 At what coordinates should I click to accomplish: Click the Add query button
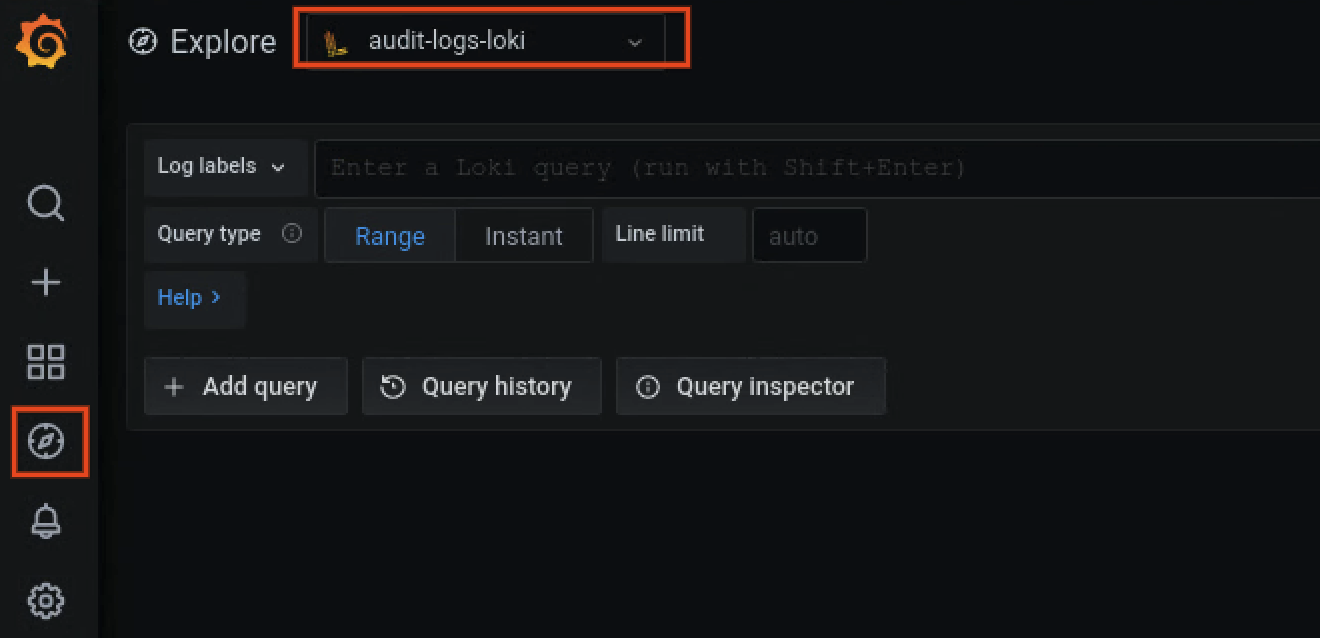pos(245,386)
